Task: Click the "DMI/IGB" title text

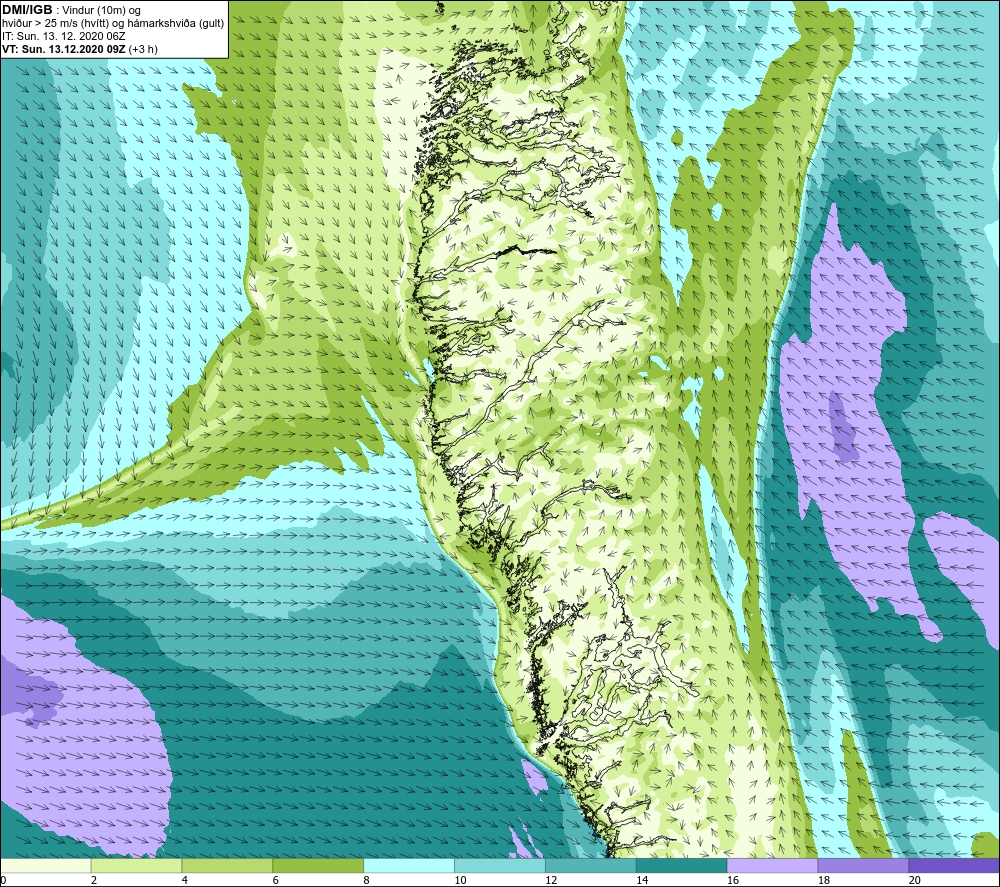Action: (x=27, y=10)
